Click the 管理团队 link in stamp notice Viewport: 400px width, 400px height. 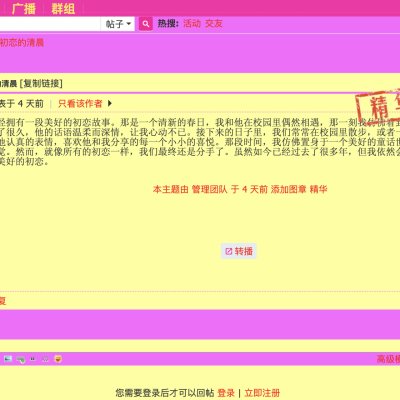point(209,189)
